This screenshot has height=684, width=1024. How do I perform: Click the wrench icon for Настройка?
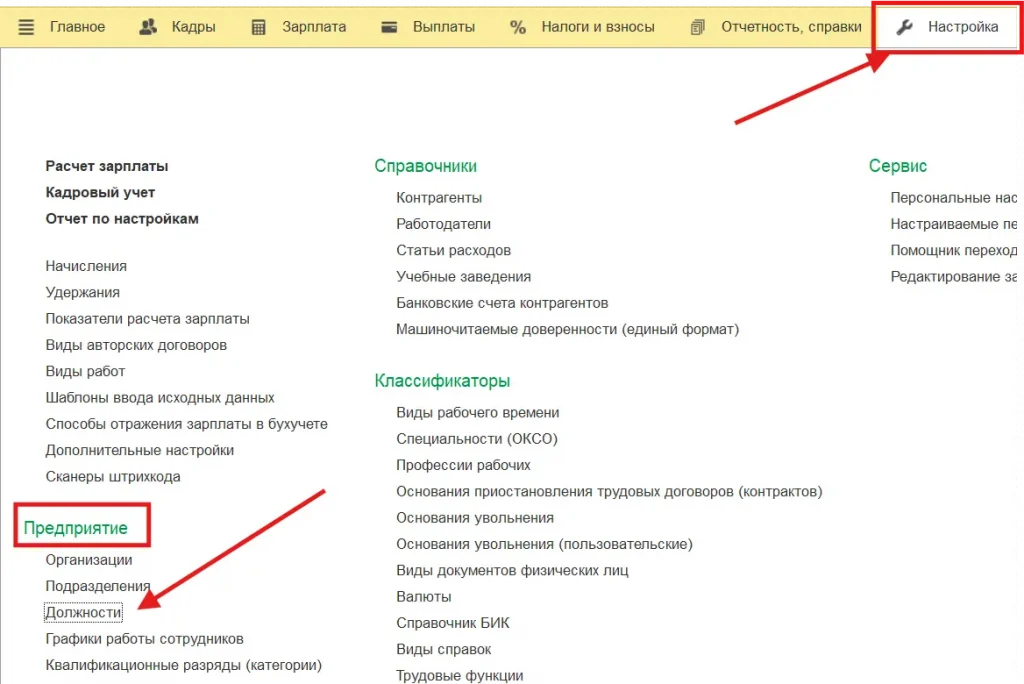click(904, 27)
